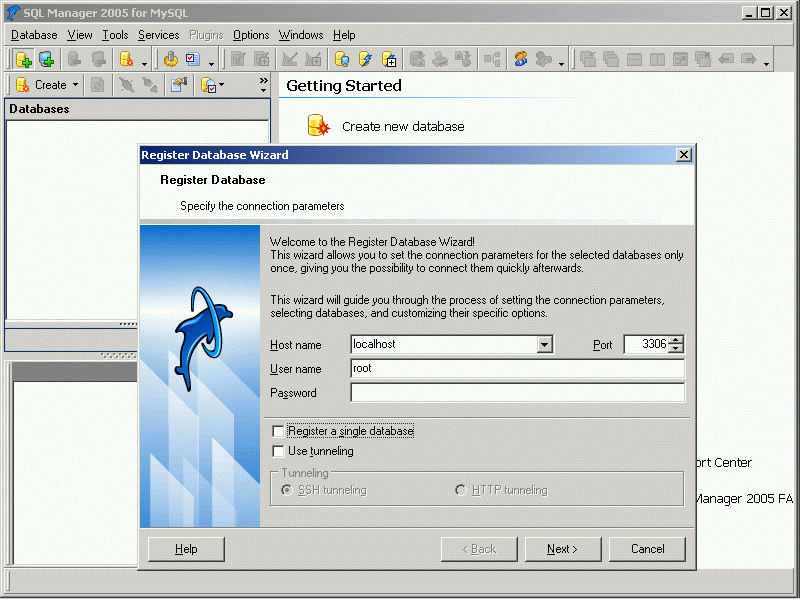
Task: Click the Create button in Databases toolbar
Action: tap(42, 85)
